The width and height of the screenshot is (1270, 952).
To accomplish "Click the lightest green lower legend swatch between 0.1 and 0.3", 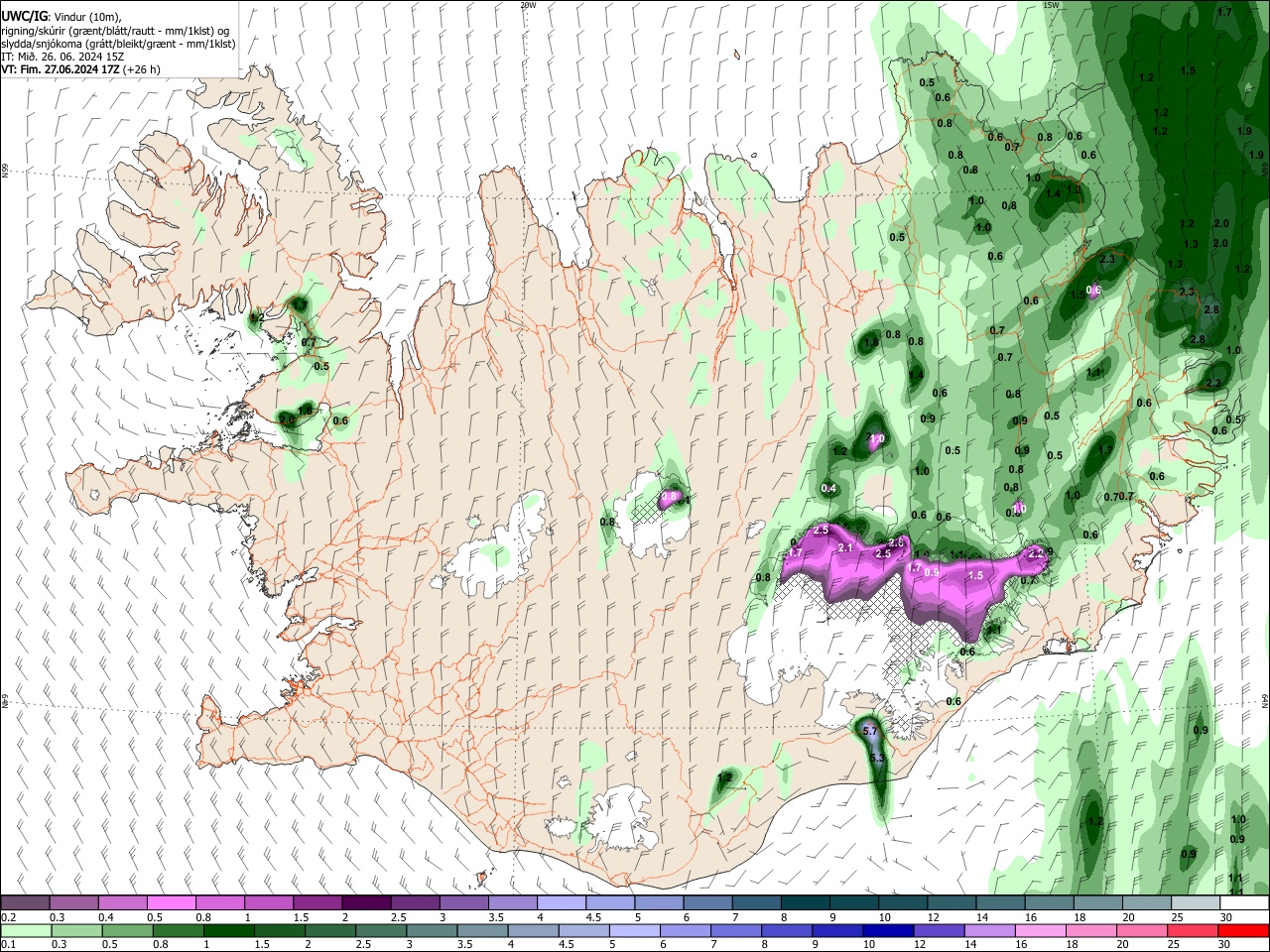I will coord(26,931).
